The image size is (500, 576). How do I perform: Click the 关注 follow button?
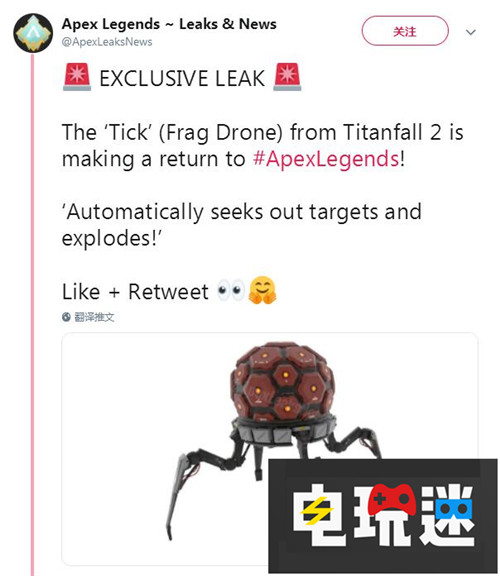pyautogui.click(x=405, y=31)
